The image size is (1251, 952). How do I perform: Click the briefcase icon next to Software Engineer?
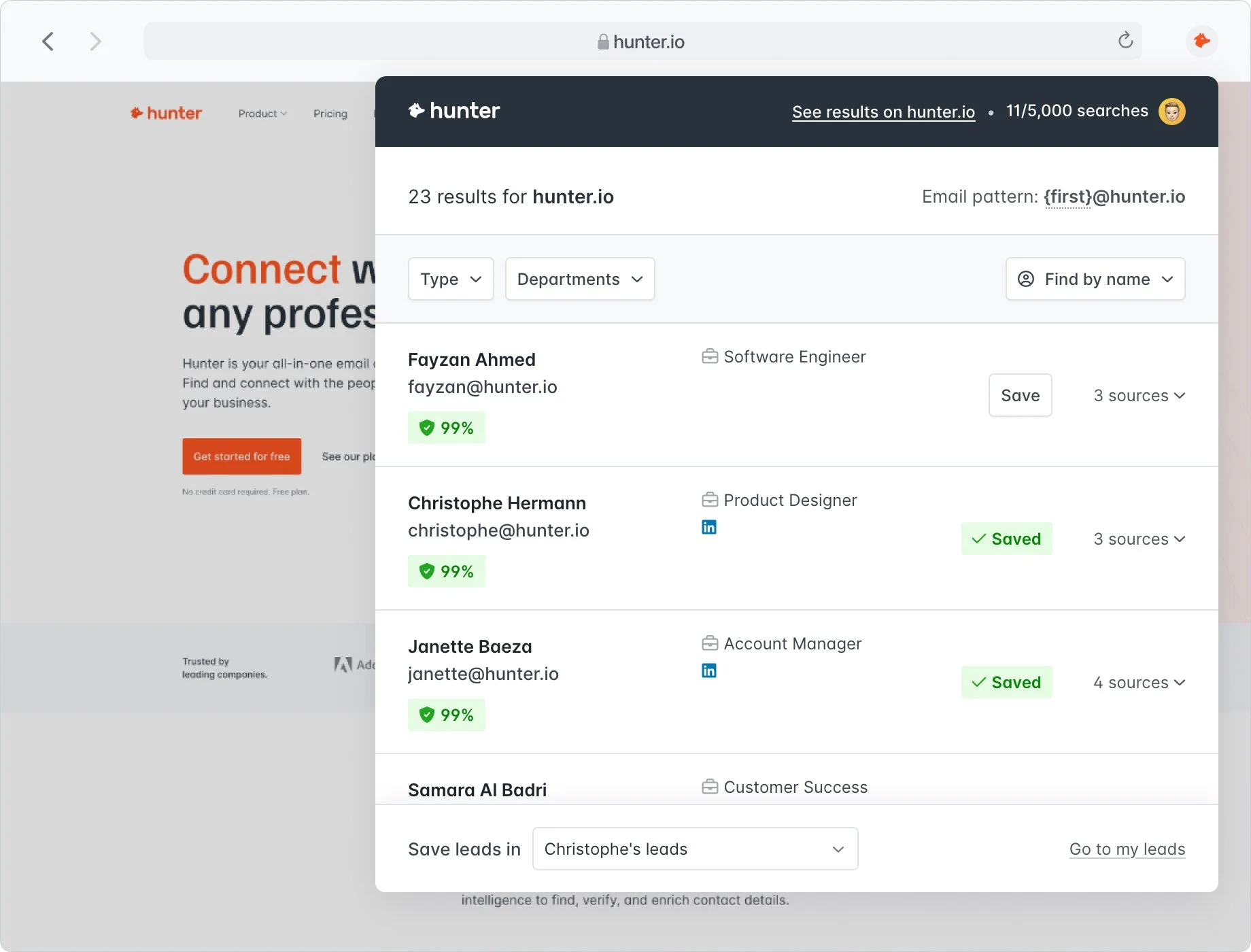(x=709, y=356)
